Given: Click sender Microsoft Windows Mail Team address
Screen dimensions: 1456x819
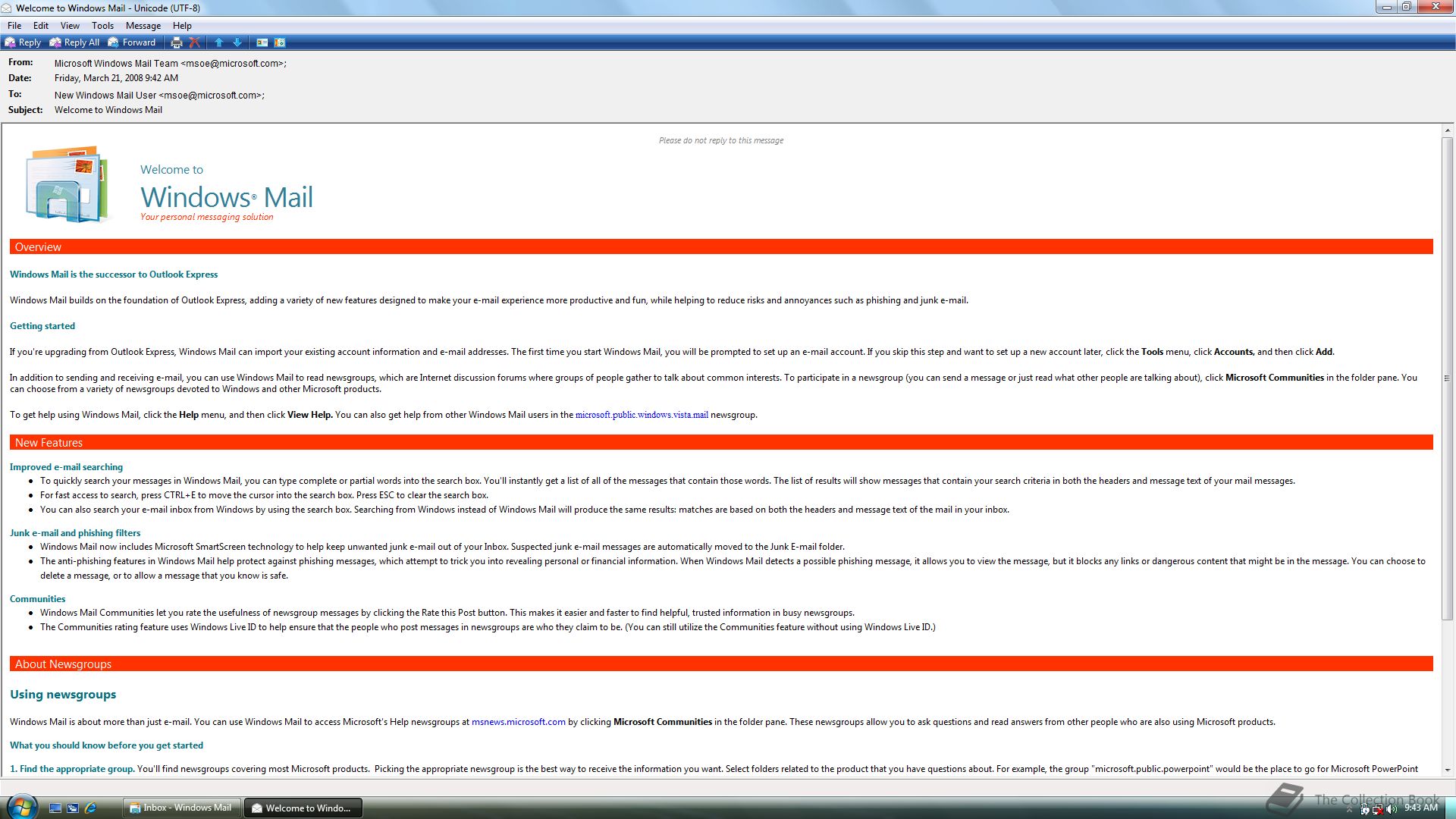Looking at the screenshot, I should [x=171, y=64].
